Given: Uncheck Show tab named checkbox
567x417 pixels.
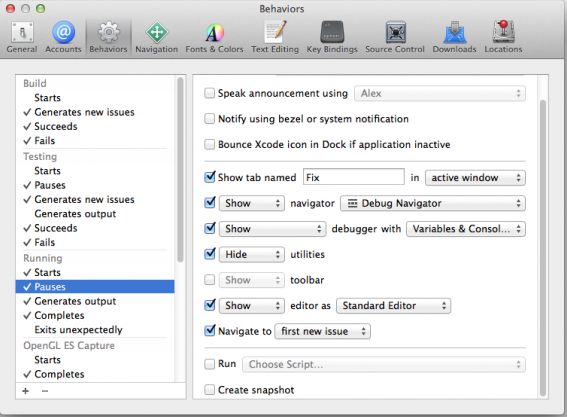Looking at the screenshot, I should point(210,177).
